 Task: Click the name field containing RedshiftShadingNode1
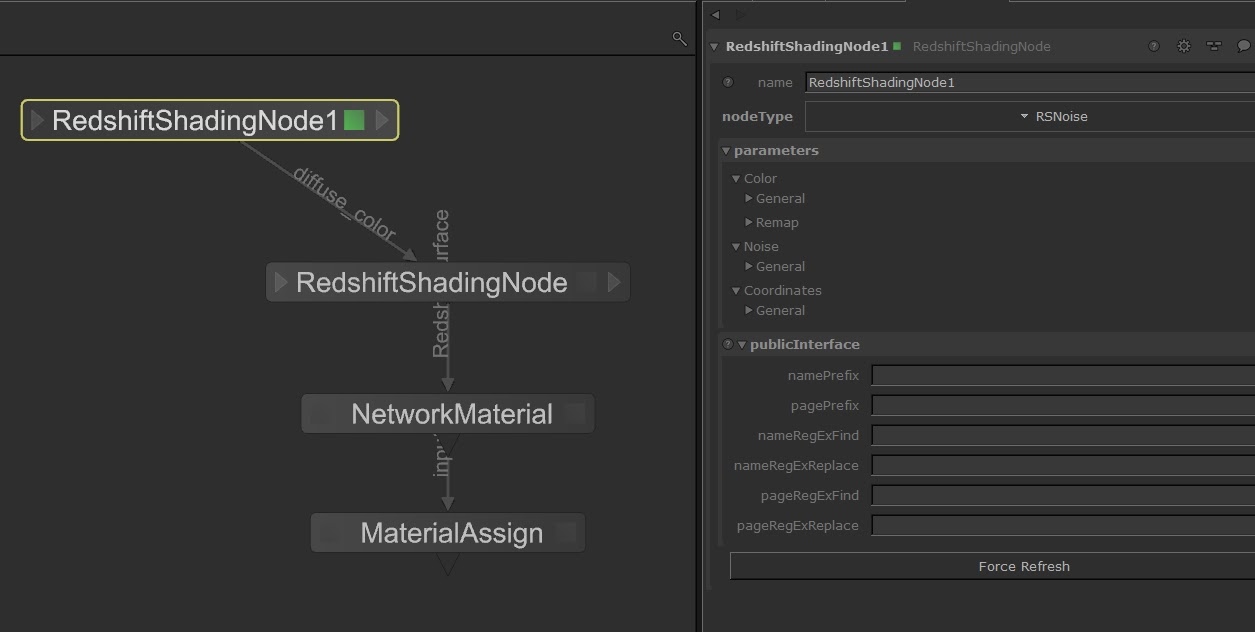point(1030,82)
